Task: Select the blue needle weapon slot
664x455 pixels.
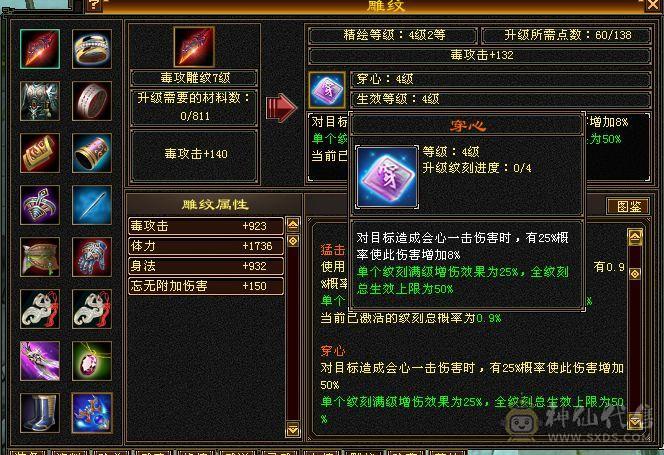Action: (x=92, y=205)
